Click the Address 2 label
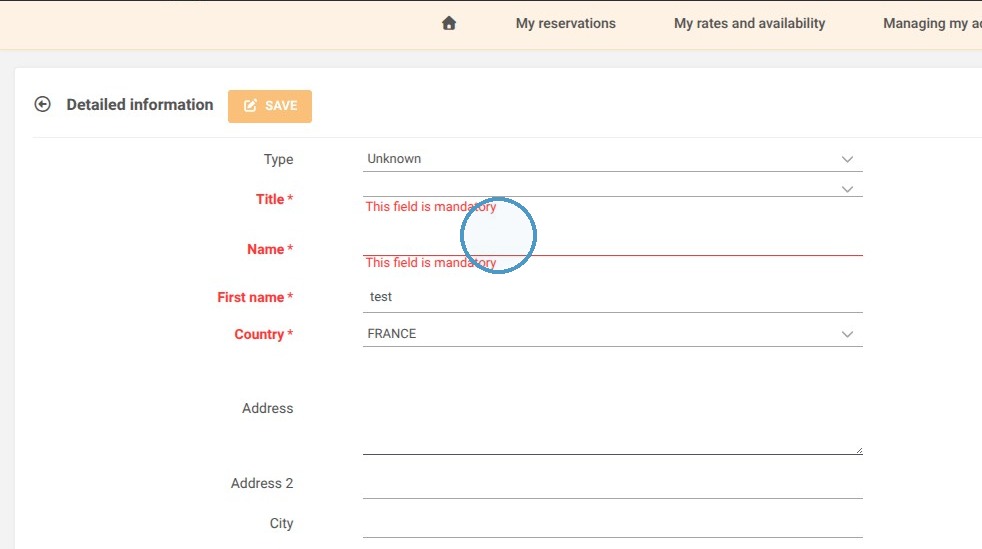 point(262,483)
